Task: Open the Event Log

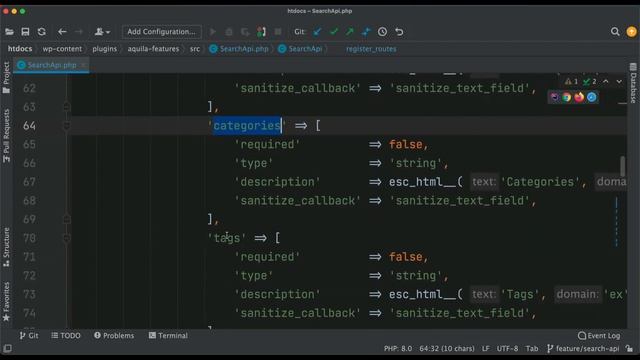Action: coord(599,336)
